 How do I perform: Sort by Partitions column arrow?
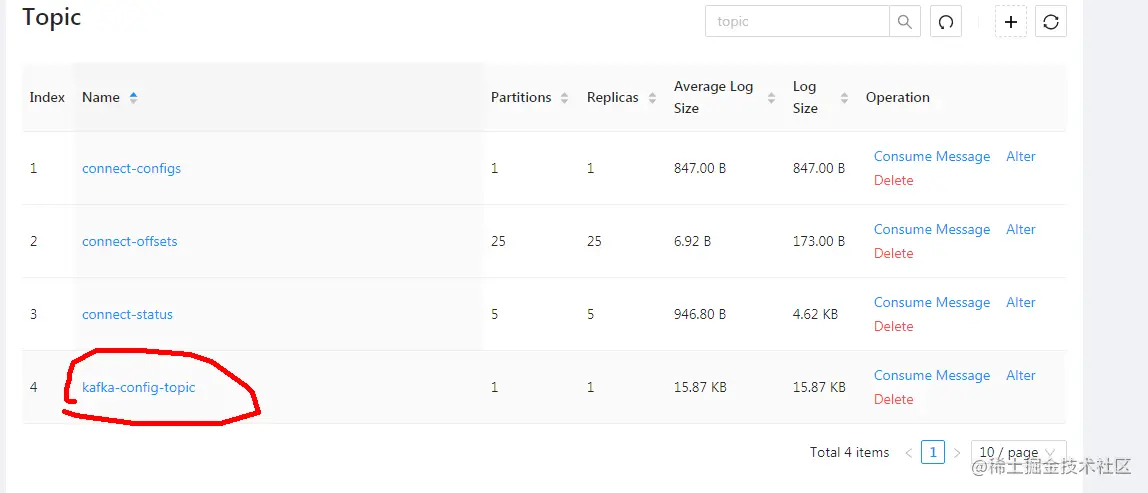pyautogui.click(x=564, y=98)
